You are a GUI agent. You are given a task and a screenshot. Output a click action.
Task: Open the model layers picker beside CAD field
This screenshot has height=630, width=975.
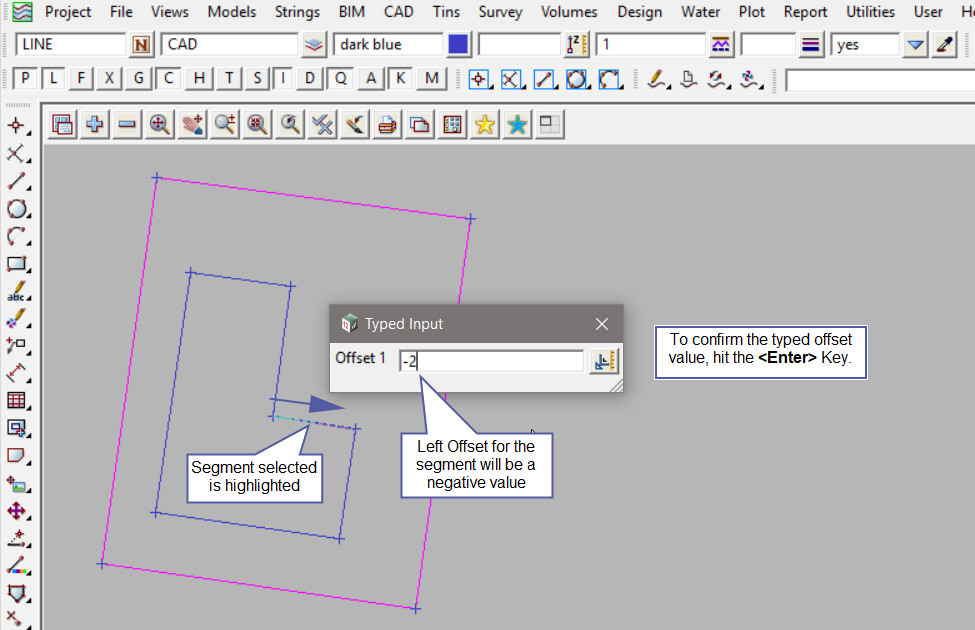click(315, 45)
